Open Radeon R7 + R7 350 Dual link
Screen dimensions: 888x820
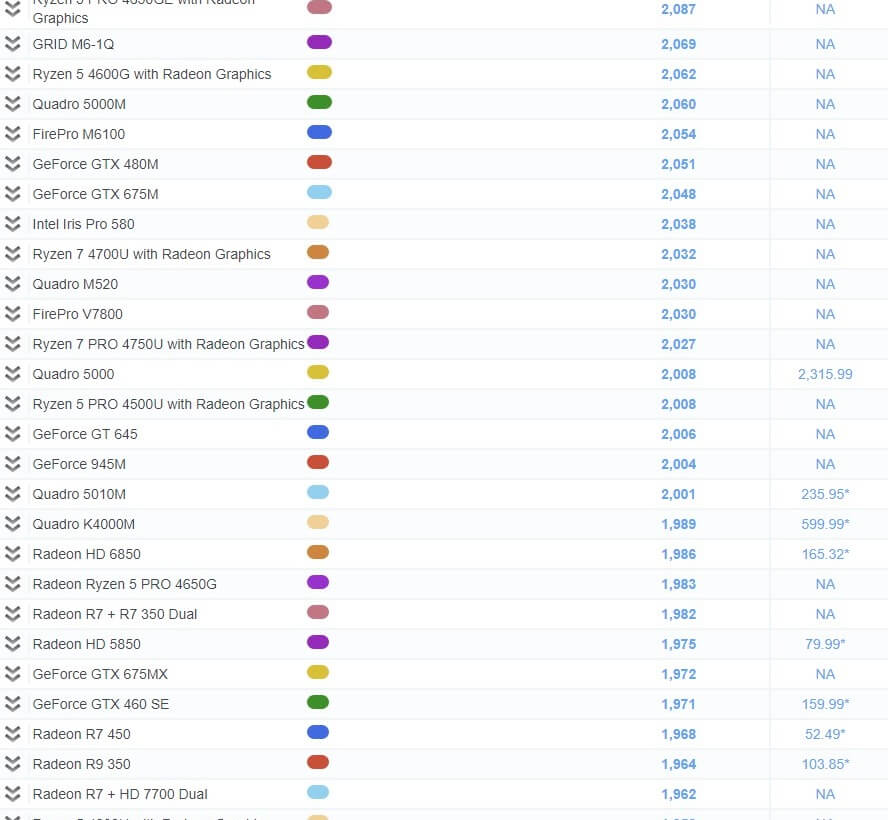[115, 614]
